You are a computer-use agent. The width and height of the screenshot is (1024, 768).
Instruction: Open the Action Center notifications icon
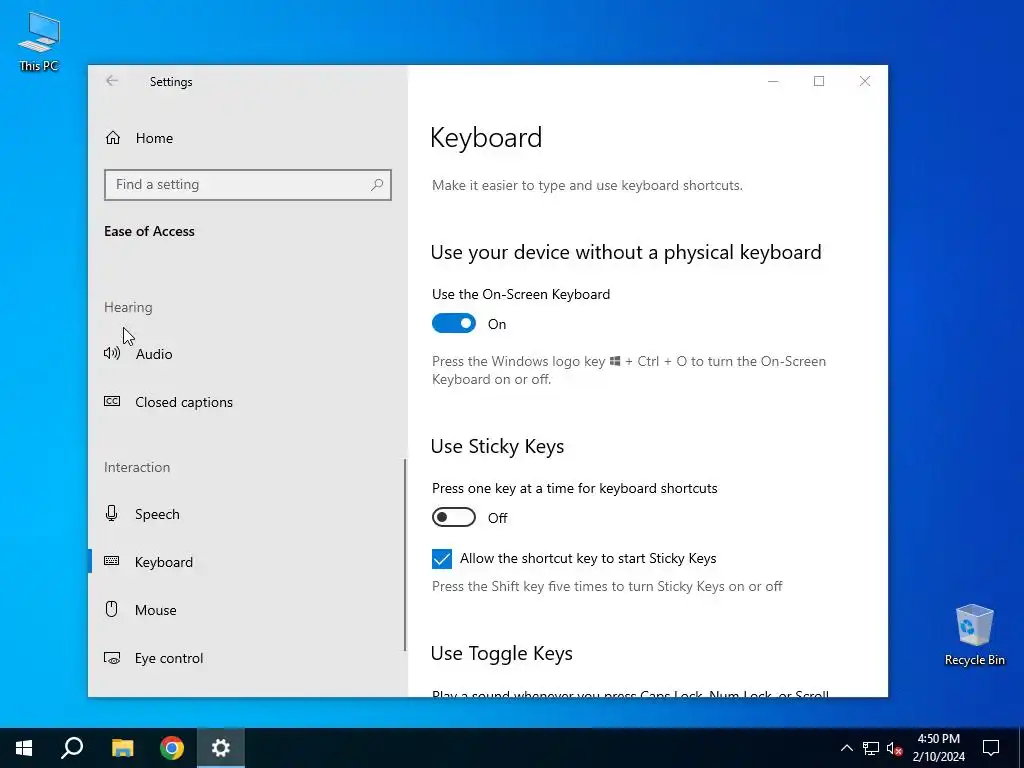(x=991, y=748)
